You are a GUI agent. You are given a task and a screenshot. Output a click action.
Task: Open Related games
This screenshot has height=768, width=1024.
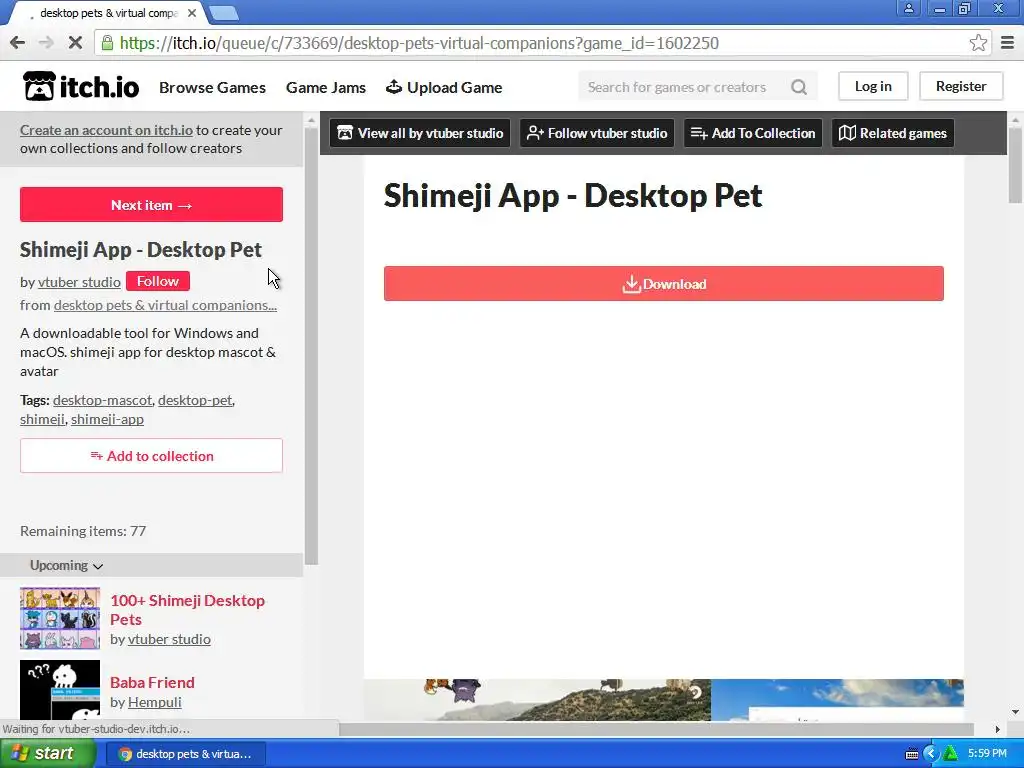coord(893,133)
